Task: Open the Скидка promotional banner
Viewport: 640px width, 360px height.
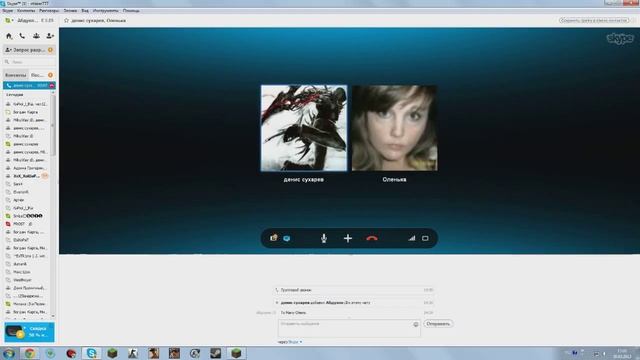Action: click(x=29, y=332)
